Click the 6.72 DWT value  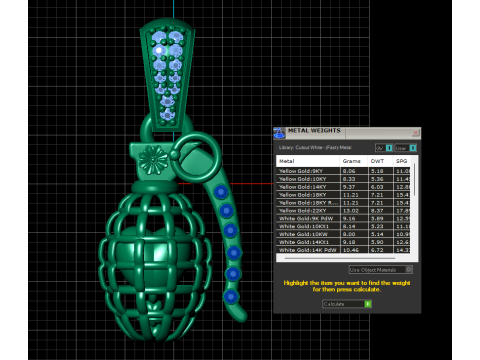click(377, 250)
